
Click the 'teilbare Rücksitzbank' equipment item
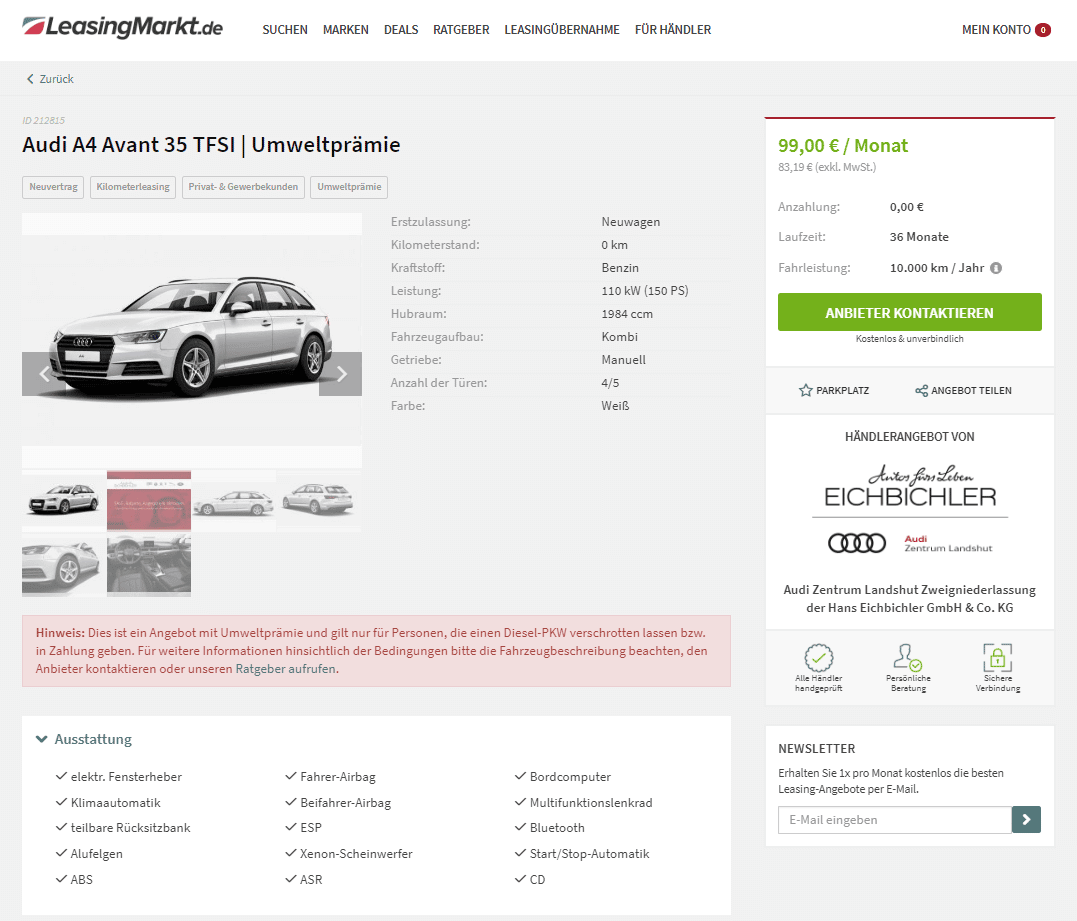(131, 828)
